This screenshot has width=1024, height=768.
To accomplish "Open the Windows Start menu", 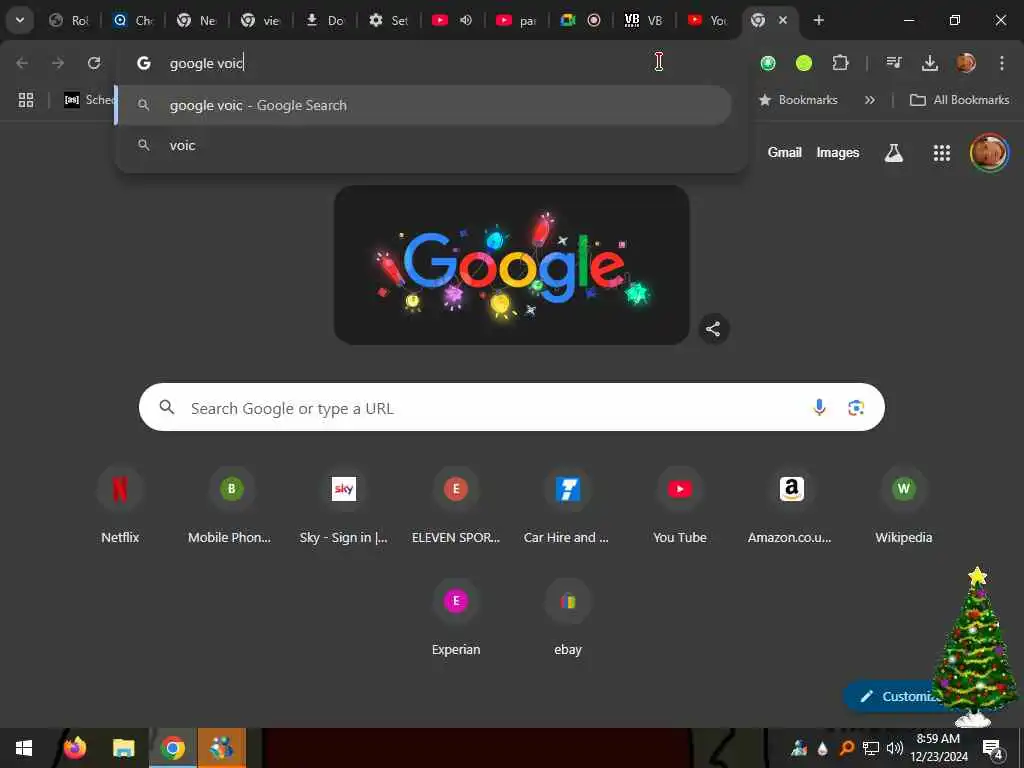I will coord(24,748).
